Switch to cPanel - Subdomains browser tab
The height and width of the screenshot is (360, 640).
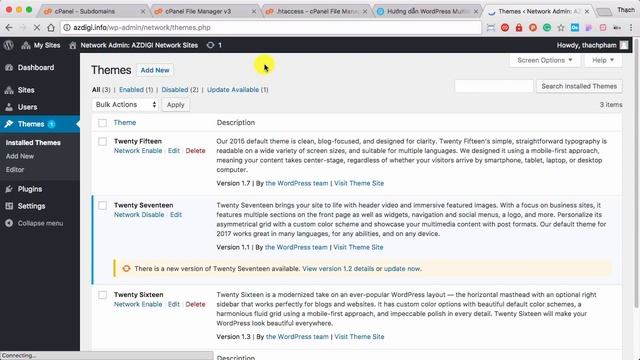tap(93, 11)
